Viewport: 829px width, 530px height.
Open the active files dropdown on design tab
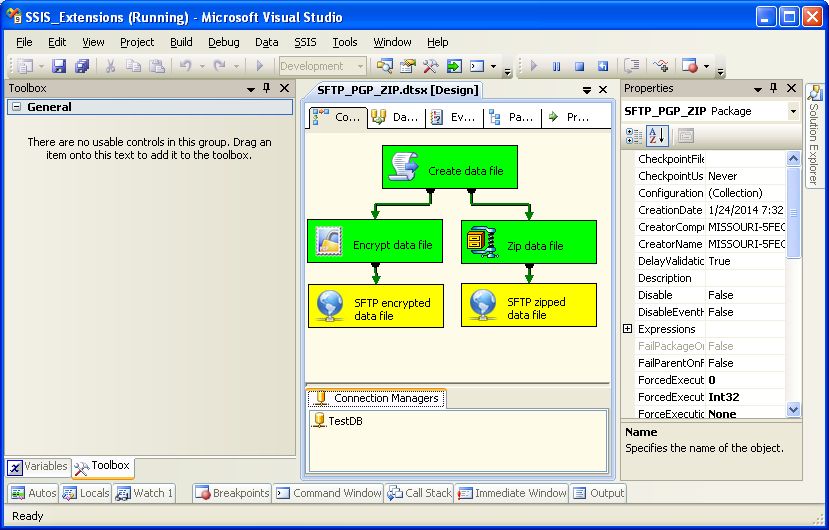click(x=586, y=90)
